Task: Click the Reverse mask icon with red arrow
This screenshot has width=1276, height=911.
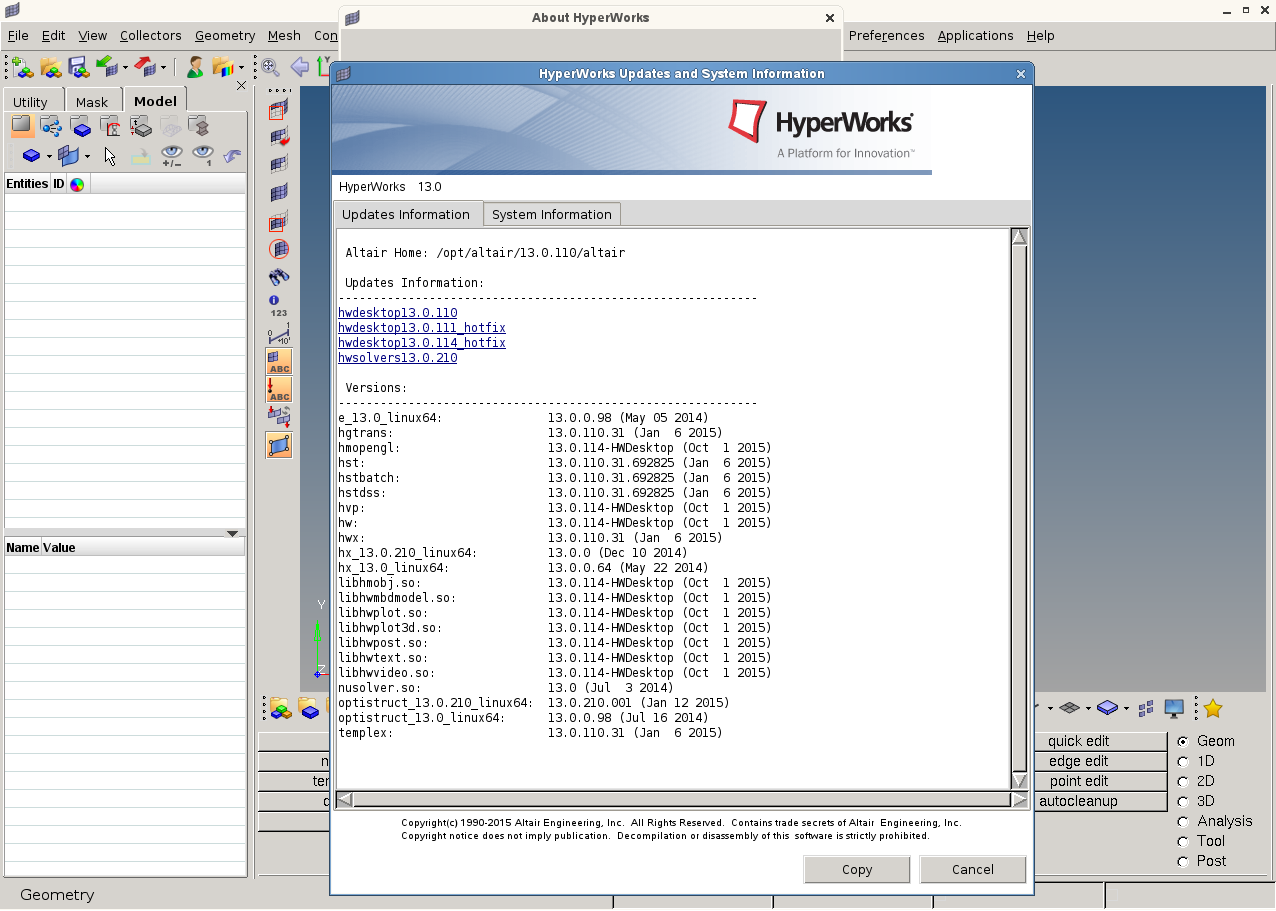Action: click(x=279, y=138)
